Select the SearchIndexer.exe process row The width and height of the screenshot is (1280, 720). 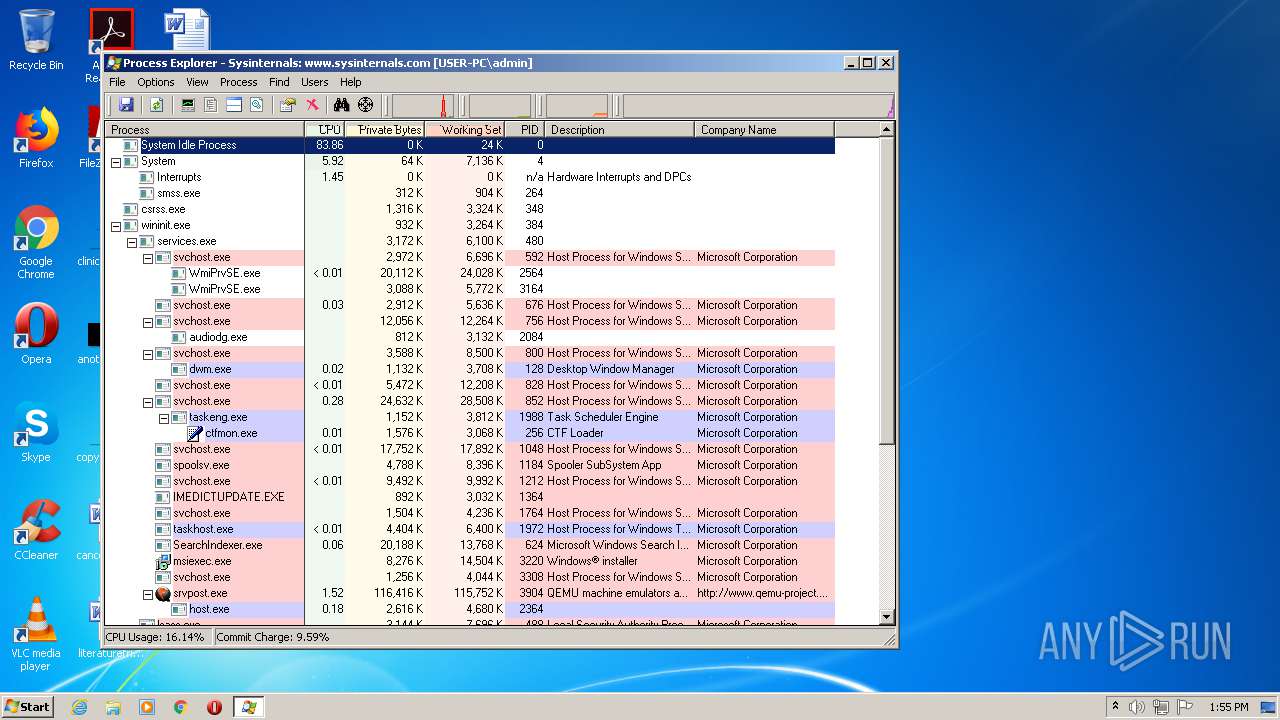(470, 545)
